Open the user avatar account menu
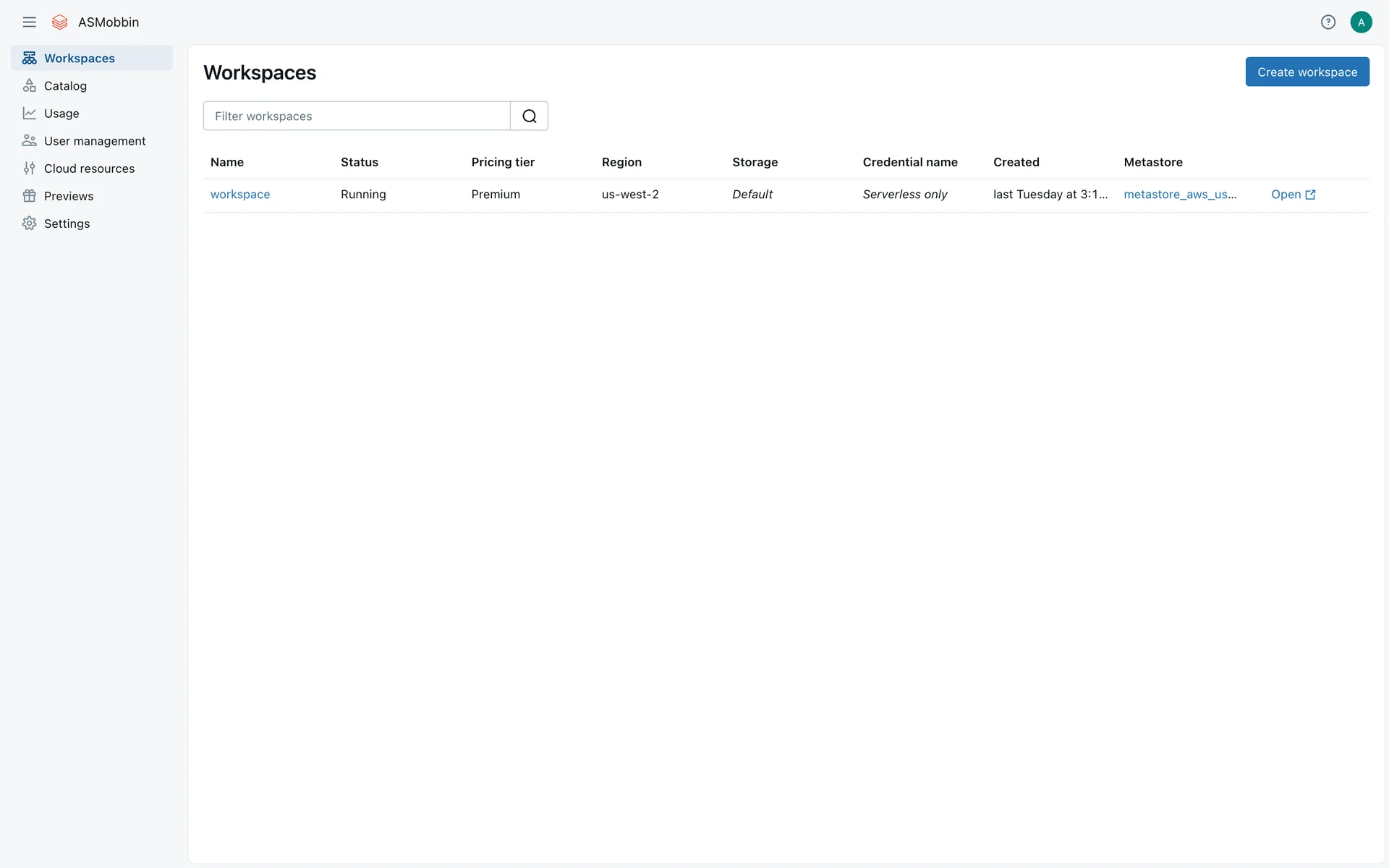The height and width of the screenshot is (868, 1389). coord(1361,22)
